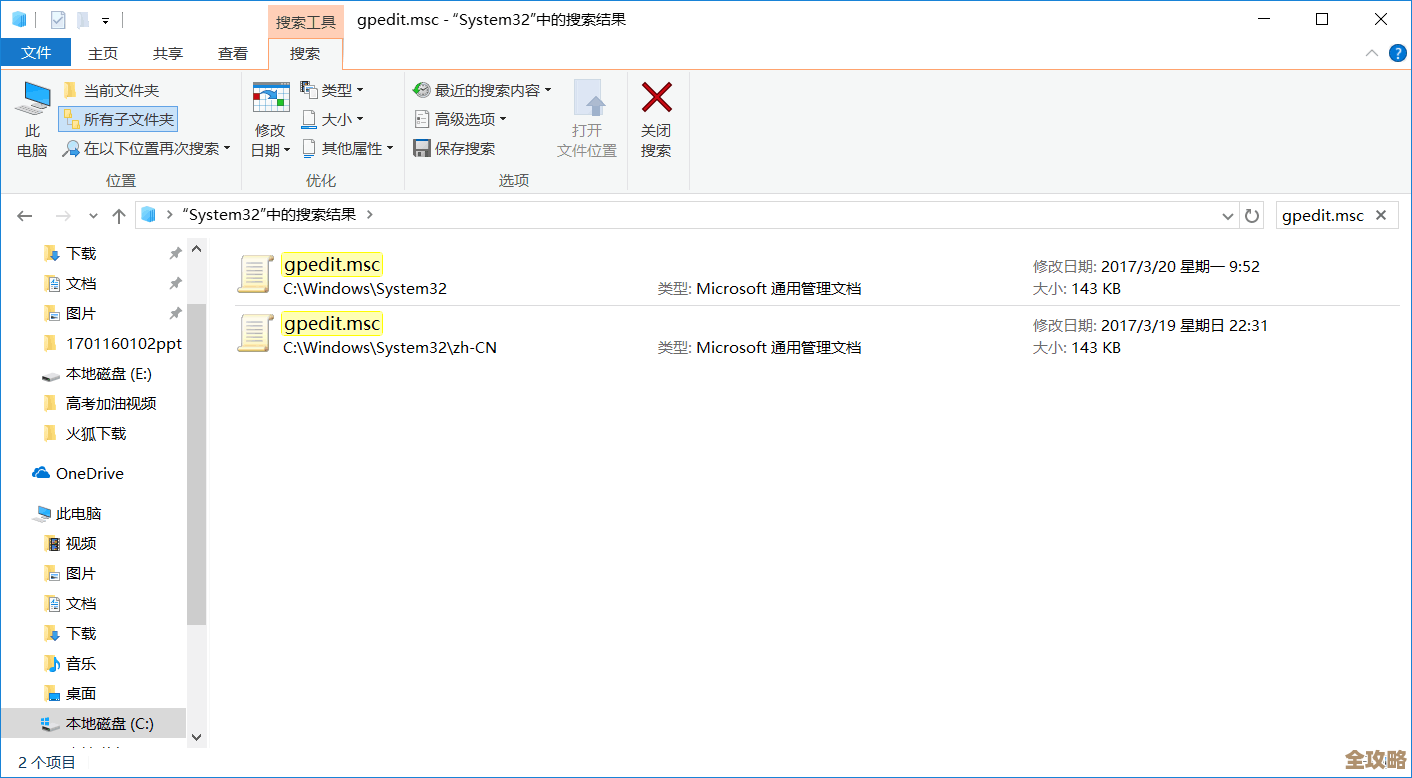This screenshot has width=1412, height=778.
Task: Click the up-one-level arrow icon
Action: pos(118,214)
